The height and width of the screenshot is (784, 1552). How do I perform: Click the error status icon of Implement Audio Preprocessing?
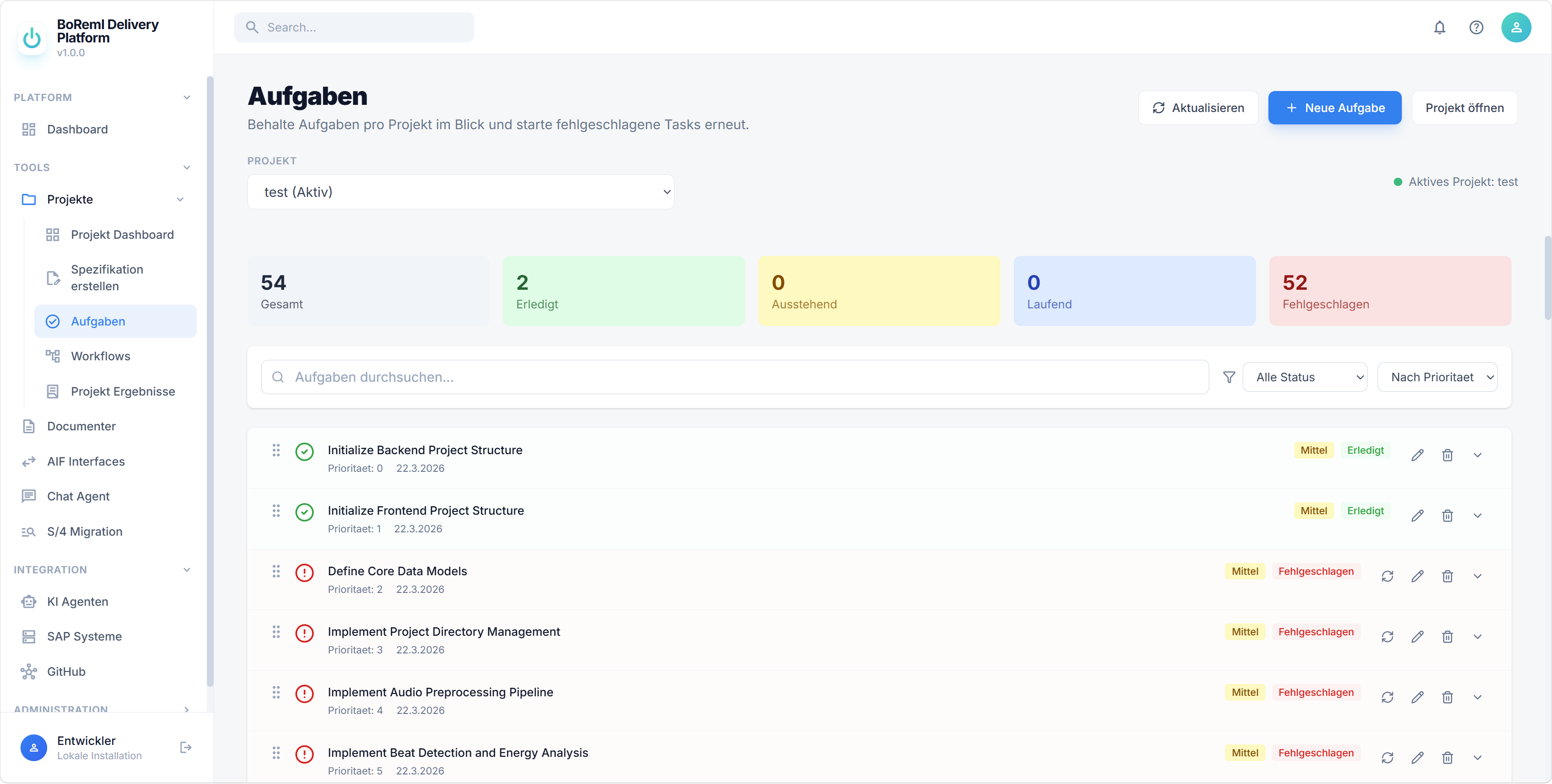304,693
